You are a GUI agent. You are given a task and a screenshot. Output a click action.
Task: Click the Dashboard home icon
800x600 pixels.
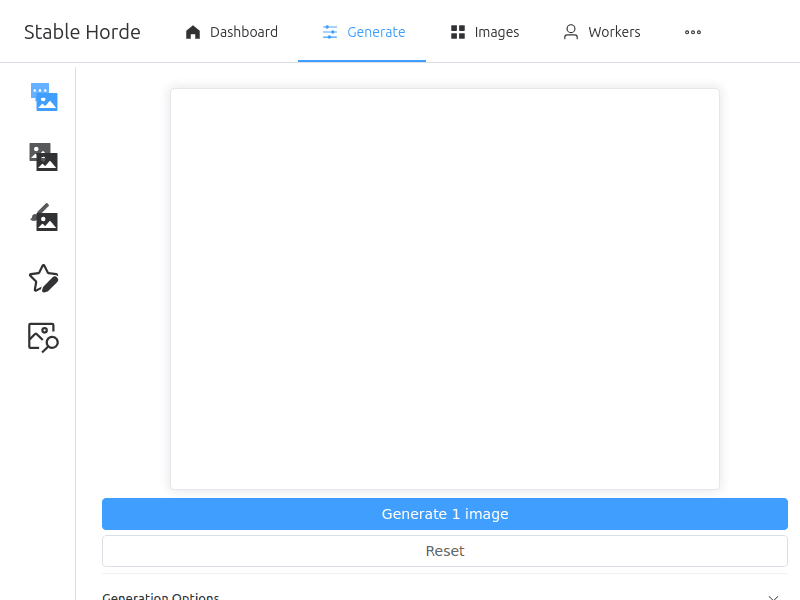tap(193, 32)
